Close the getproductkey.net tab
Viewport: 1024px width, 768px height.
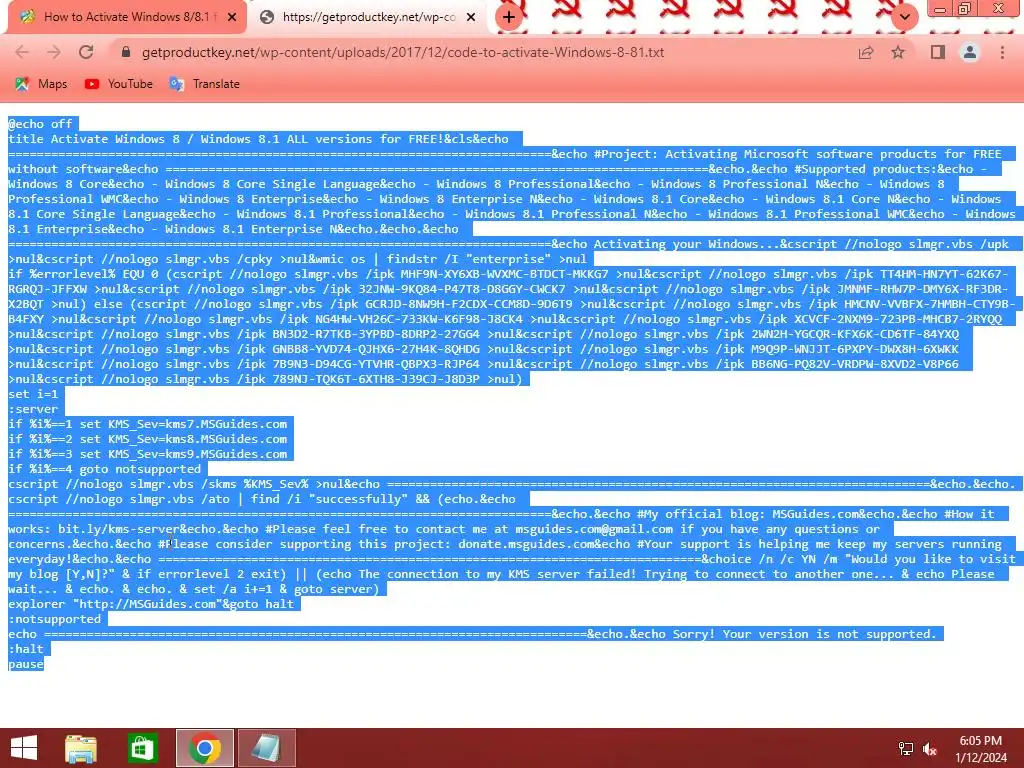pos(471,17)
